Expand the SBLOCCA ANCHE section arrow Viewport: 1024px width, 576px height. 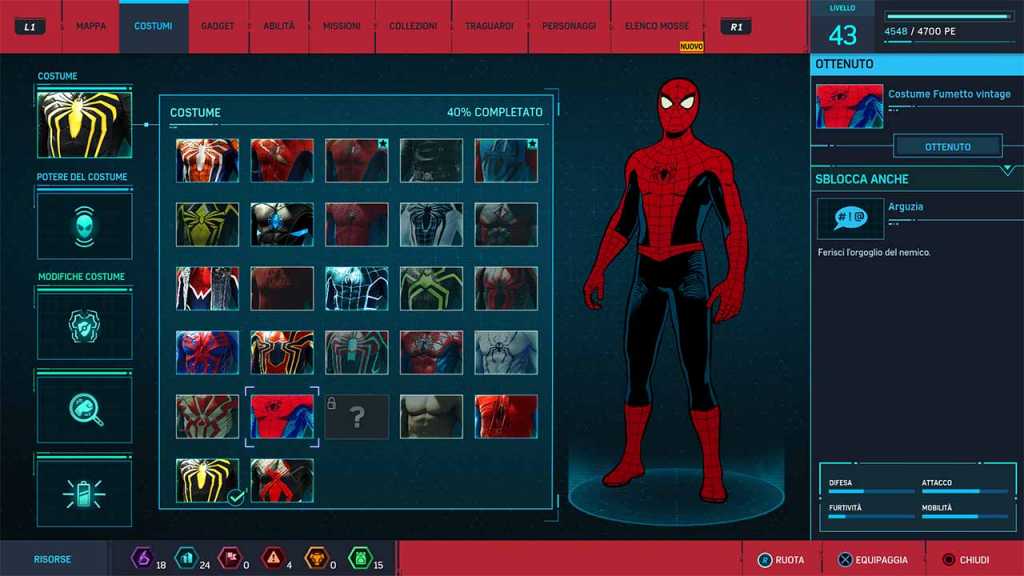coord(1008,170)
